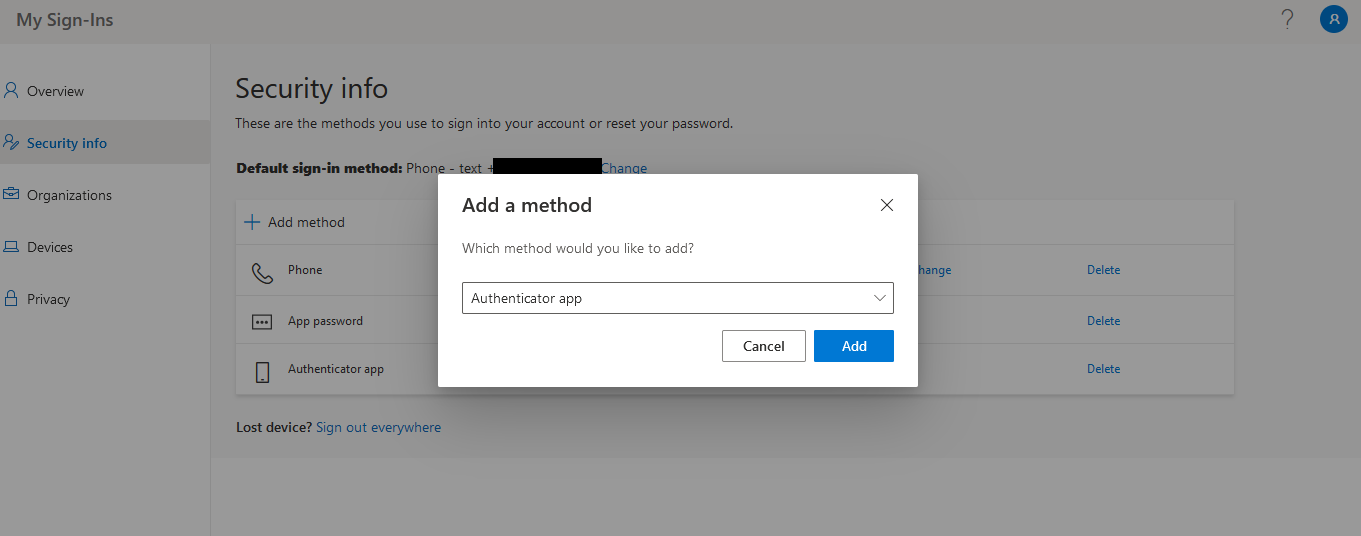Click the 'Add a method' dialog title
The image size is (1361, 536).
click(527, 205)
